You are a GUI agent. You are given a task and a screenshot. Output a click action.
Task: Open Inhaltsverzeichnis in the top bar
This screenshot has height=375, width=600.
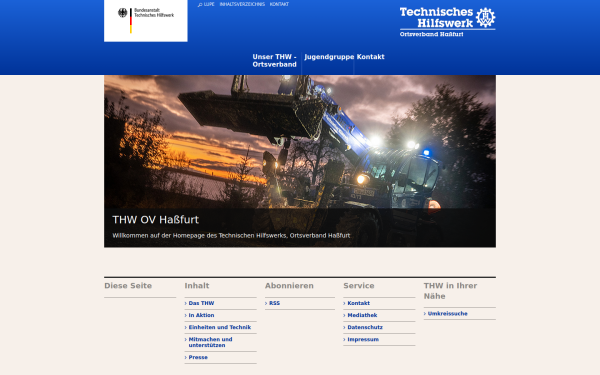click(x=242, y=4)
